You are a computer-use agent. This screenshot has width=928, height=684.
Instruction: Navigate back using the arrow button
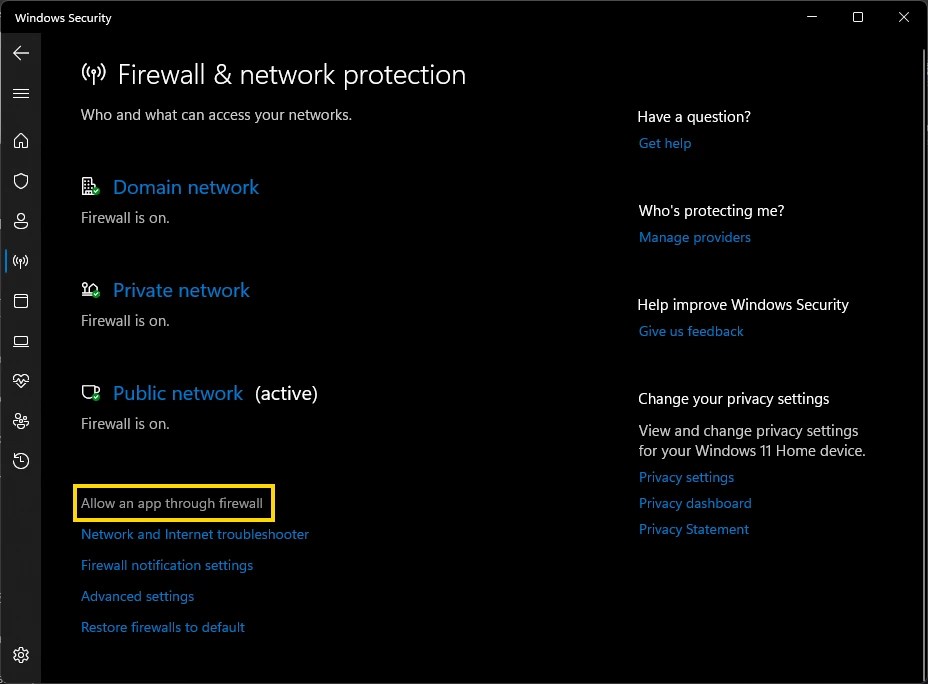(21, 53)
